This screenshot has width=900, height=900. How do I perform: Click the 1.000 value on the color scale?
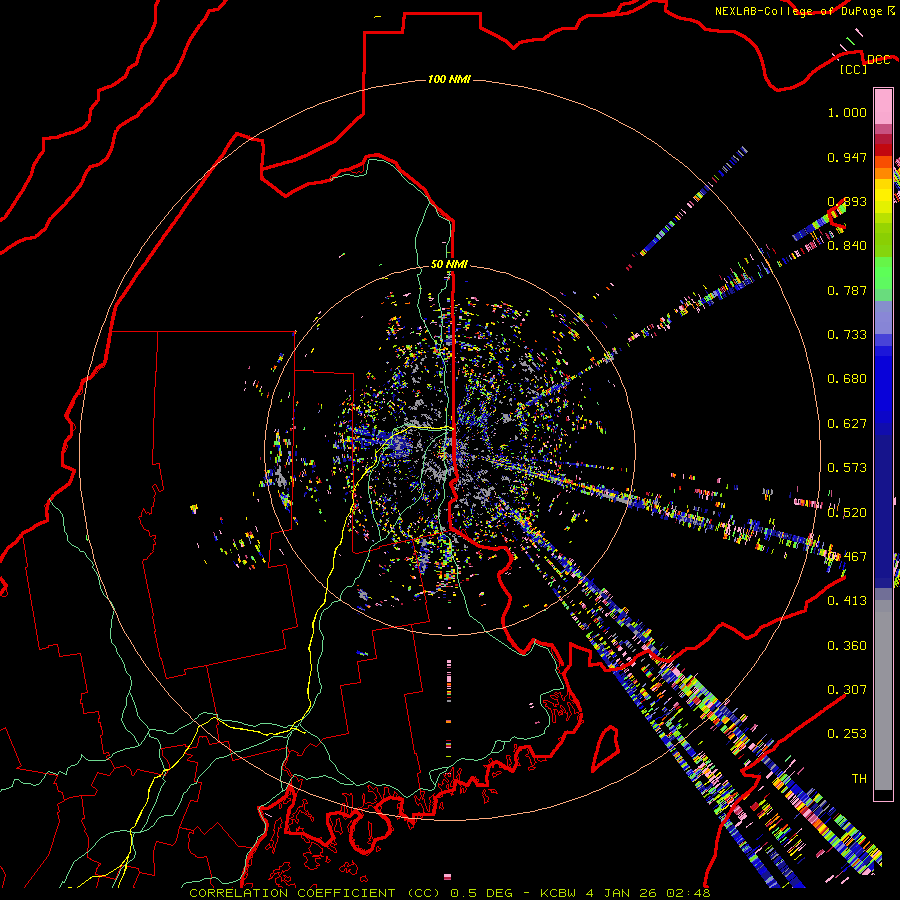tap(847, 112)
